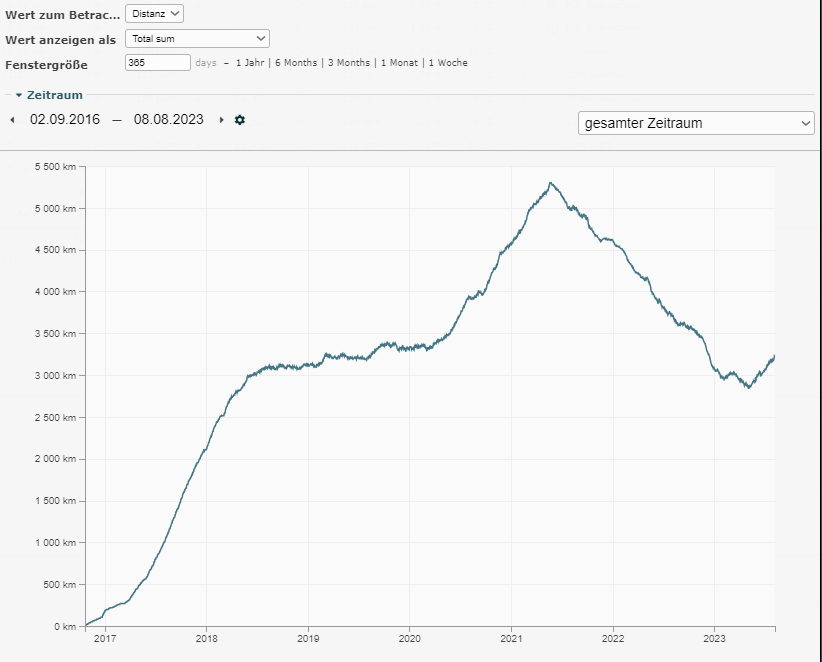Open the Total sum display dropdown

coord(197,38)
